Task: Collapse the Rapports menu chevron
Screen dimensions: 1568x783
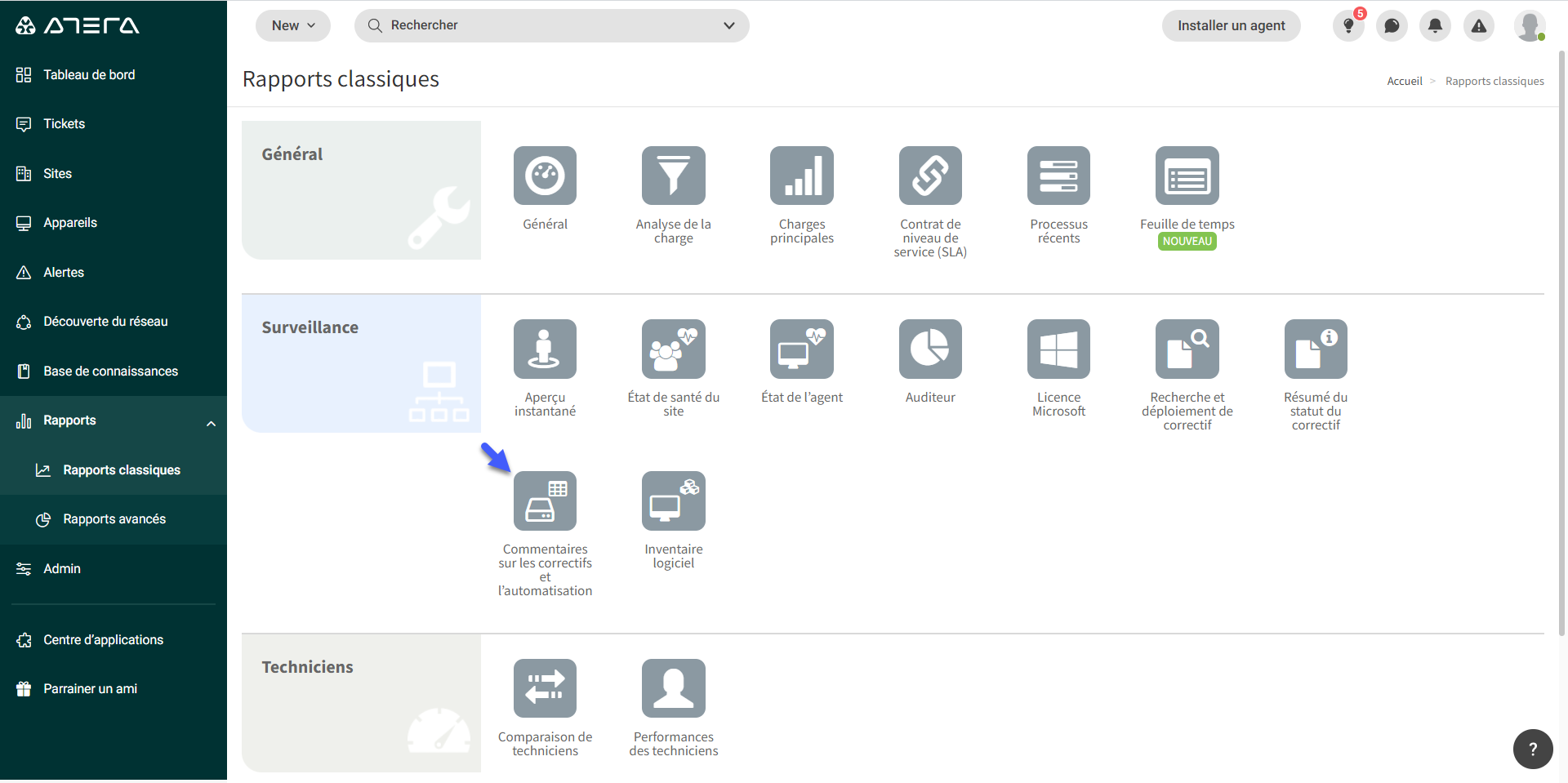Action: point(211,423)
